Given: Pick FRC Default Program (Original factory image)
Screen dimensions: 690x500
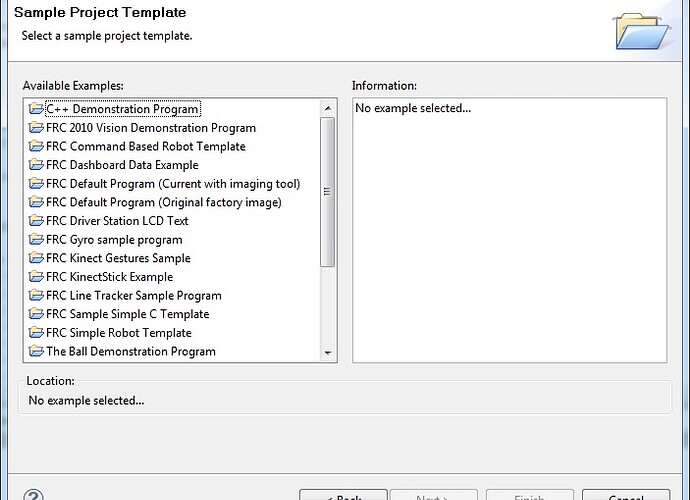Looking at the screenshot, I should pyautogui.click(x=164, y=202).
